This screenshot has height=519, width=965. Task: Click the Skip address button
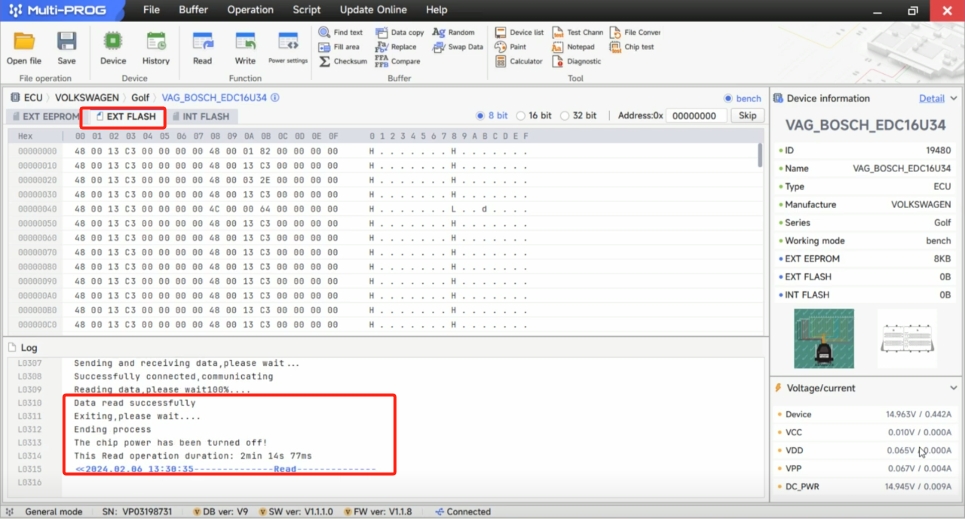click(x=747, y=116)
